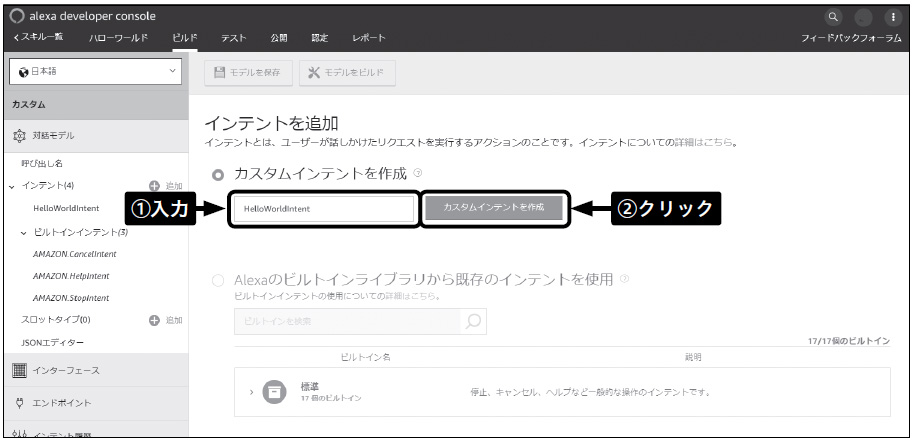This screenshot has width=913, height=441.
Task: Open the ビルトインインテント詳細はこちら link
Action: pos(411,296)
